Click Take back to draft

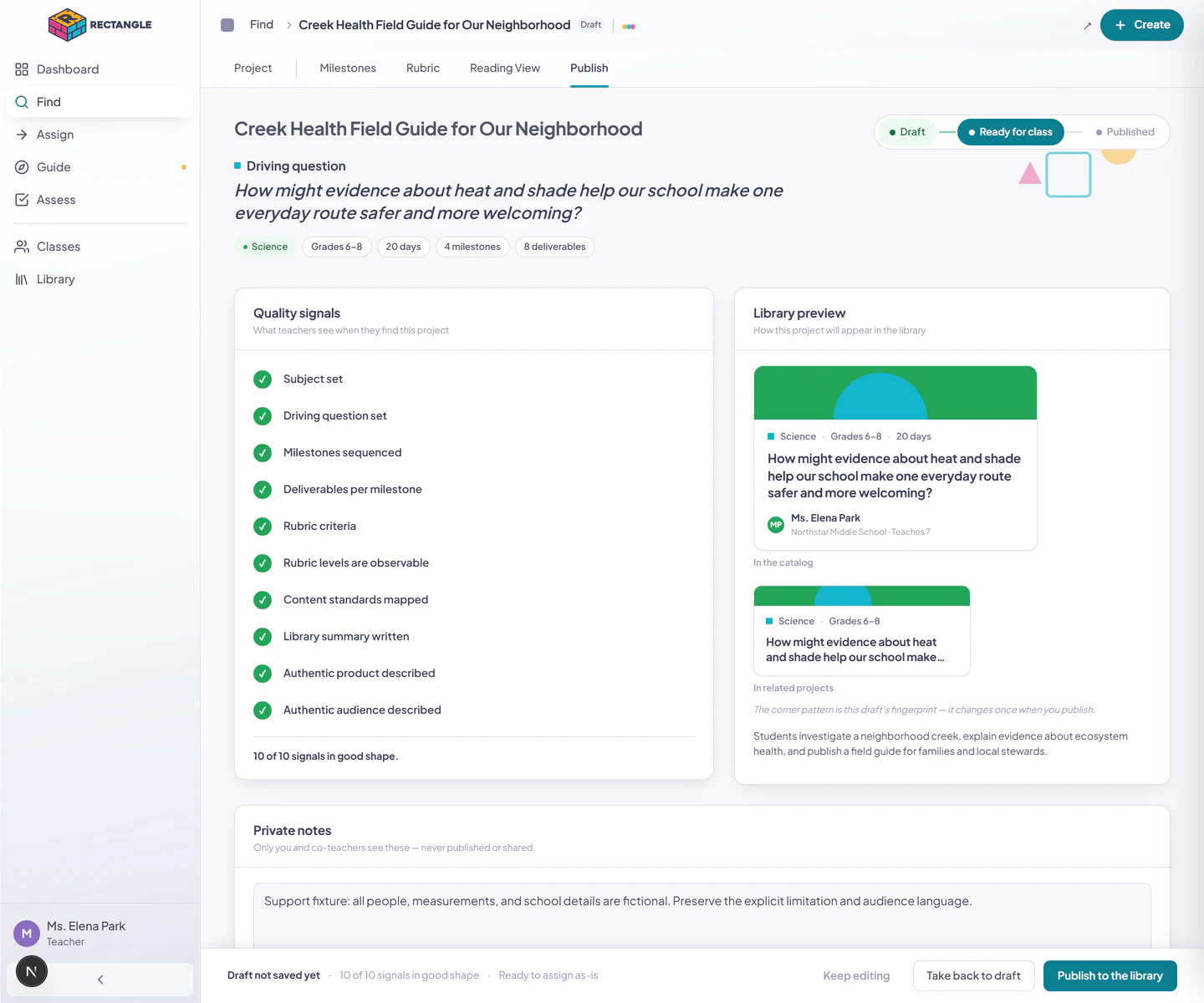click(x=973, y=976)
